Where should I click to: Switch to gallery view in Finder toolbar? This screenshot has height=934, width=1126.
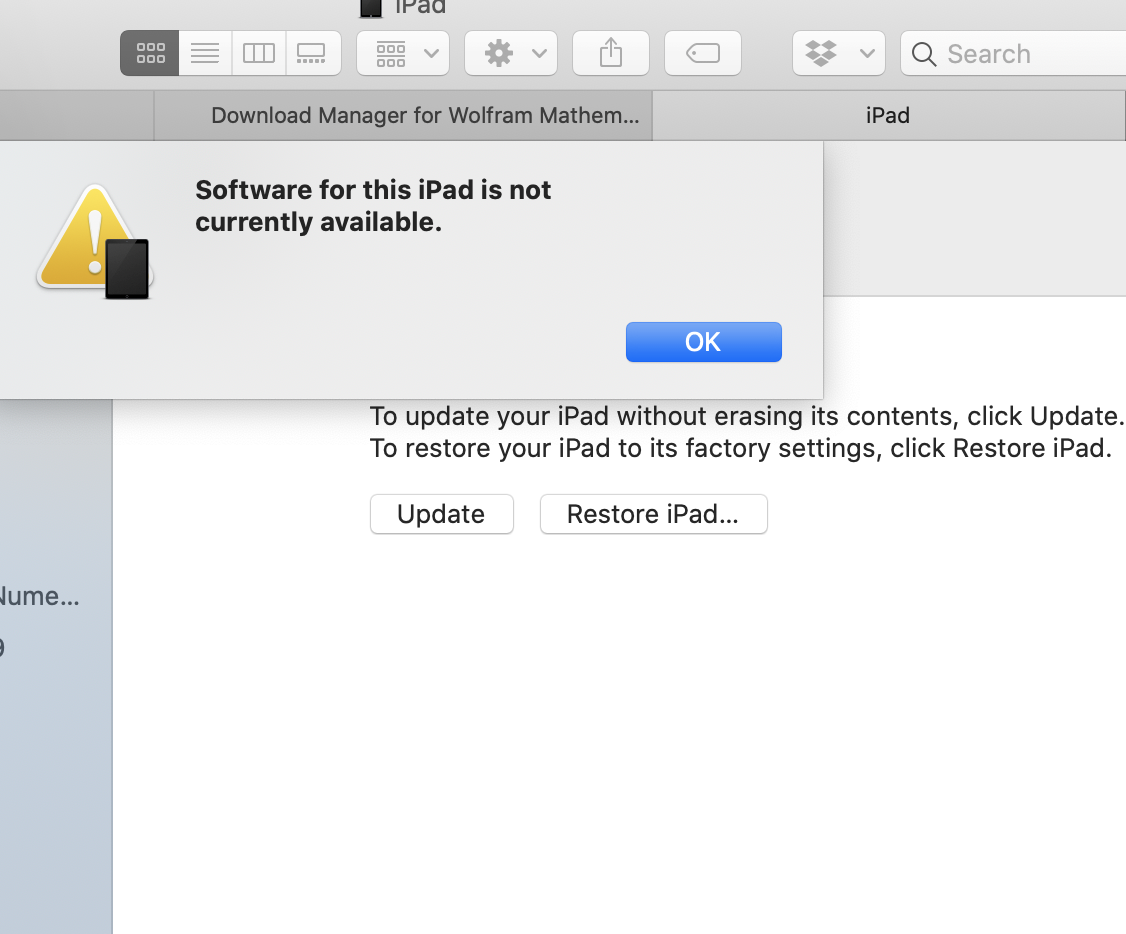coord(312,53)
